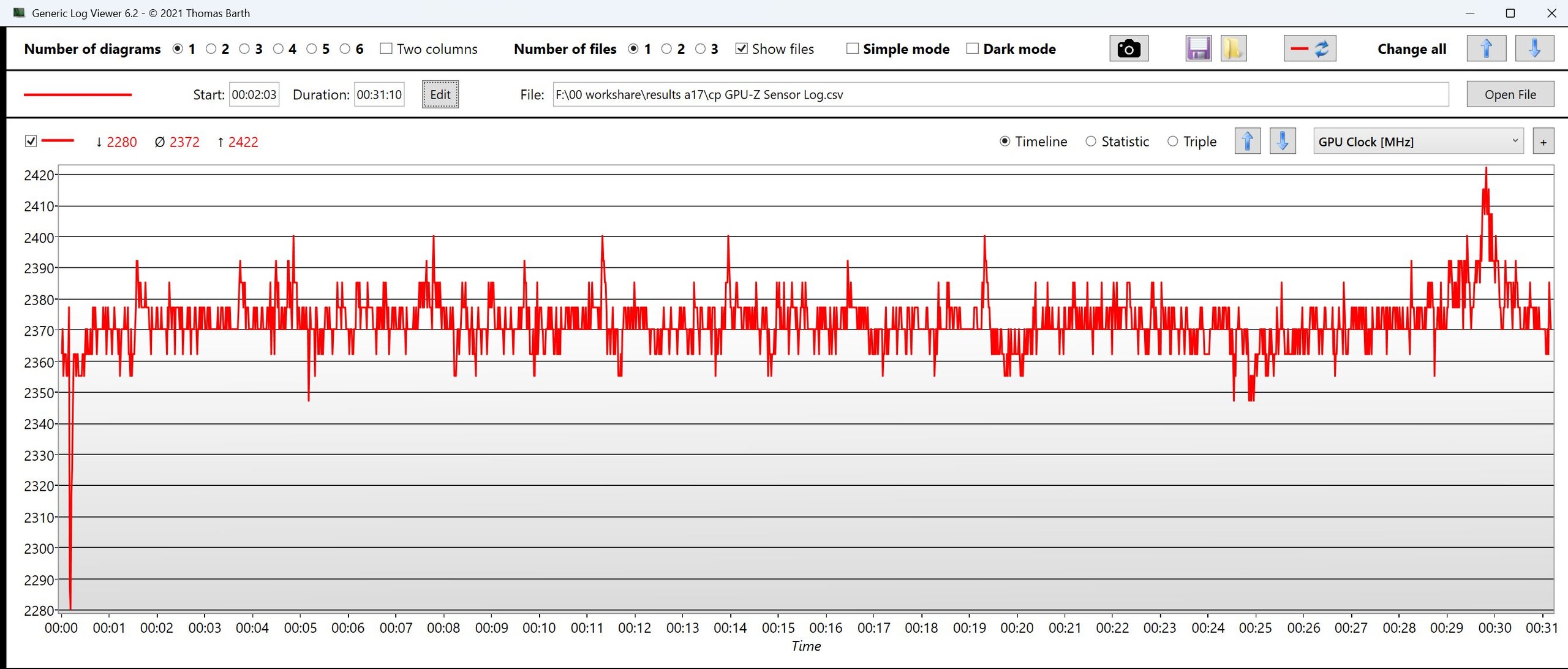Click the Edit button
The width and height of the screenshot is (1568, 669).
point(440,94)
